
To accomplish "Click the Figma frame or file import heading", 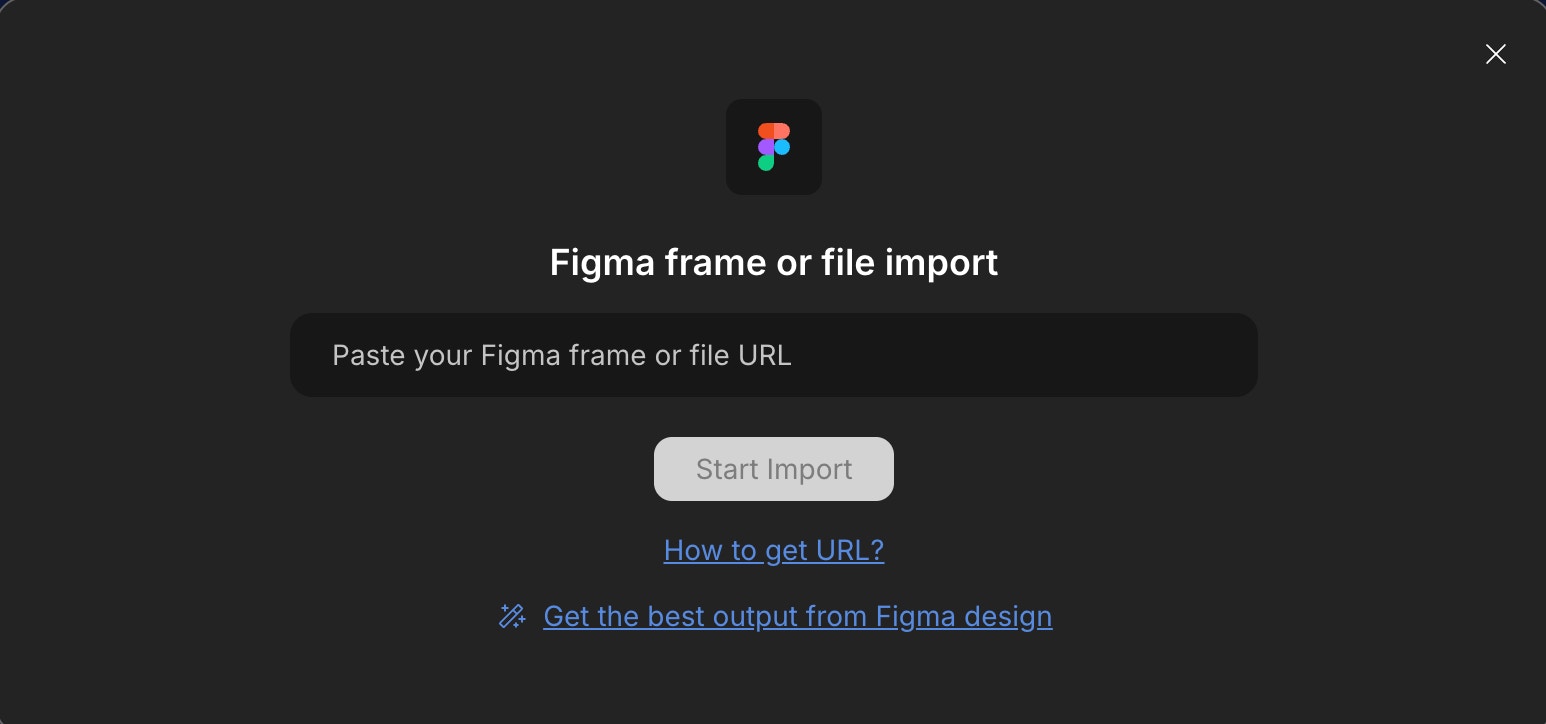I will 773,262.
